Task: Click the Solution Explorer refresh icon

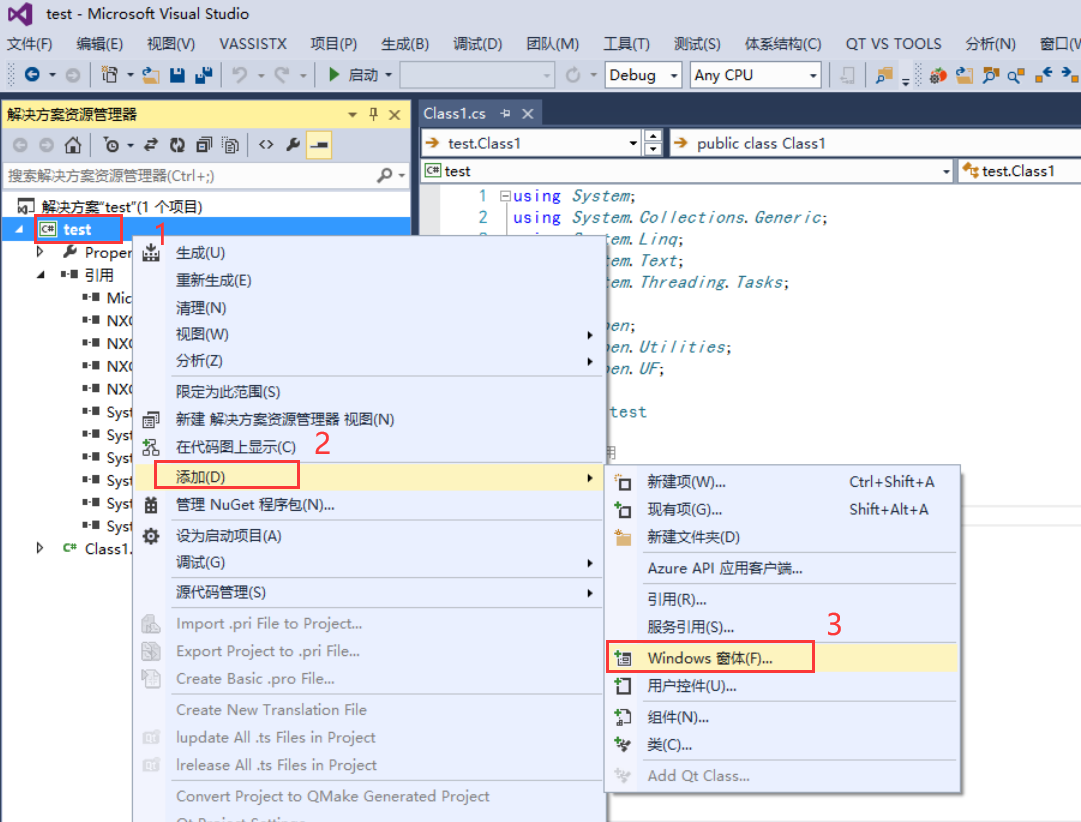Action: pos(177,145)
